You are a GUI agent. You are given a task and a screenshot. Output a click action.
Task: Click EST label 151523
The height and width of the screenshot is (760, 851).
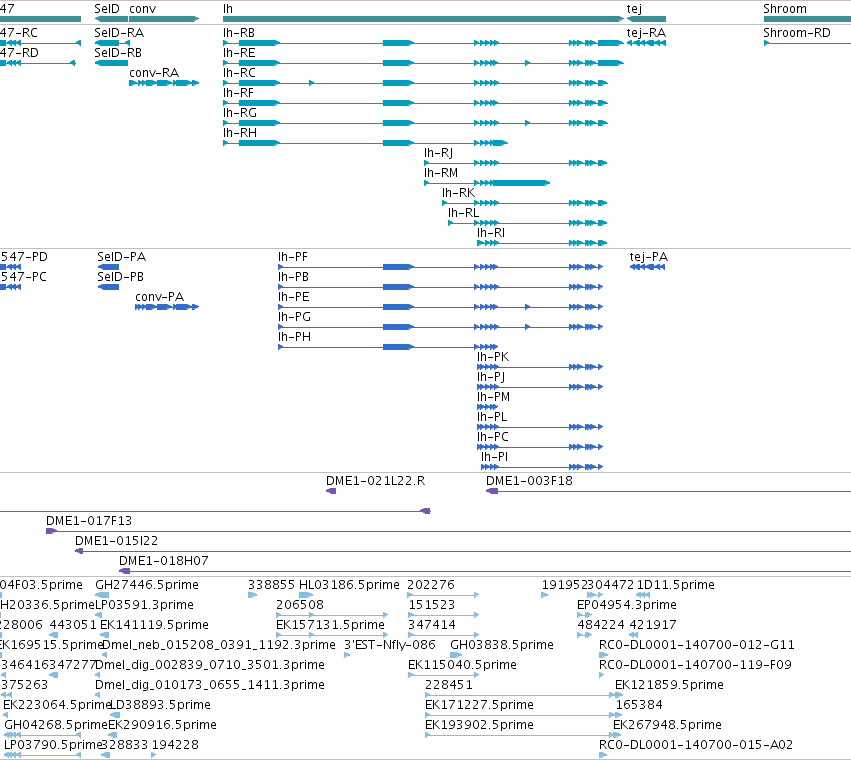pyautogui.click(x=431, y=605)
